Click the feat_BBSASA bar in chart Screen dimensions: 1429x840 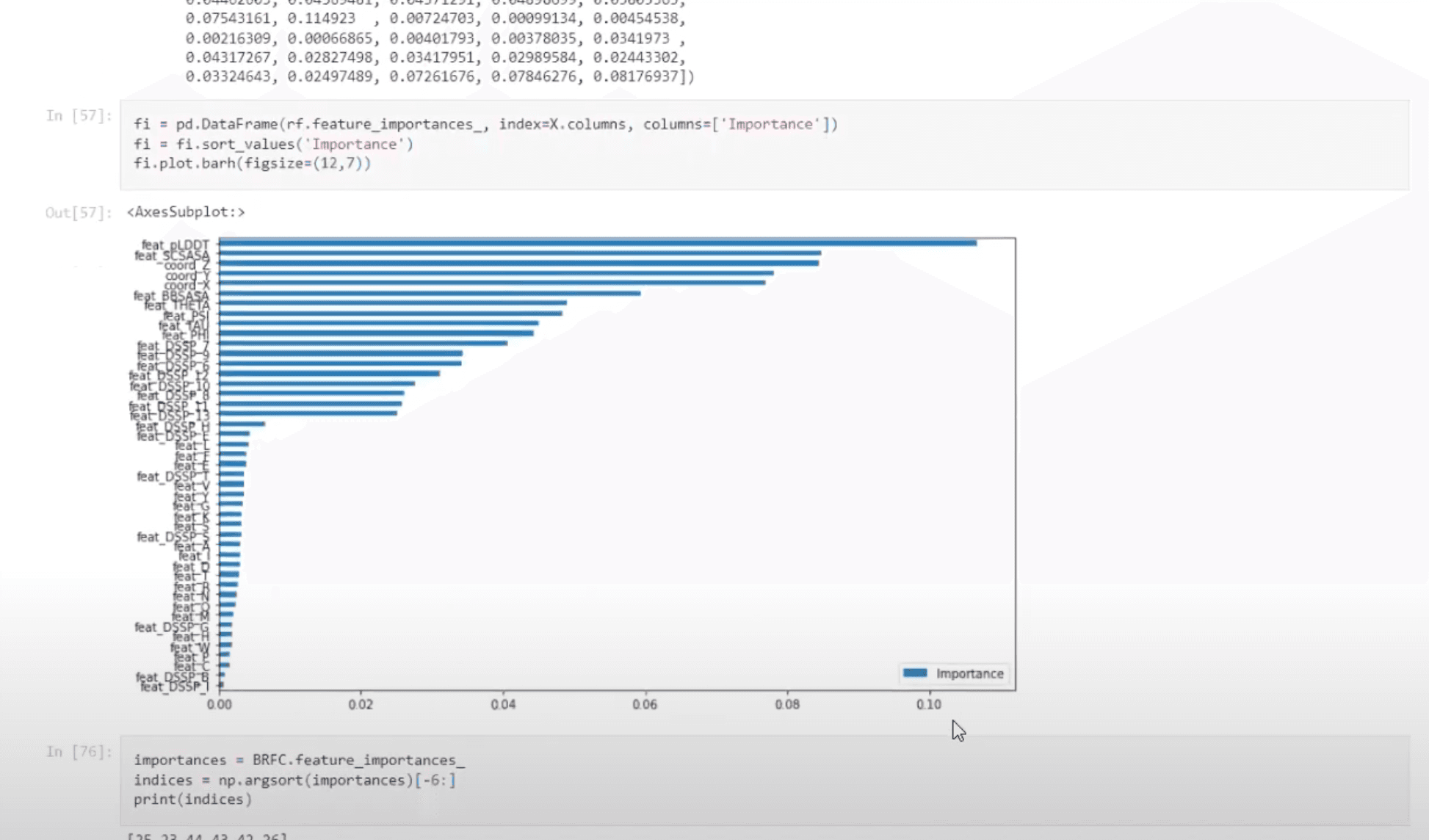430,293
